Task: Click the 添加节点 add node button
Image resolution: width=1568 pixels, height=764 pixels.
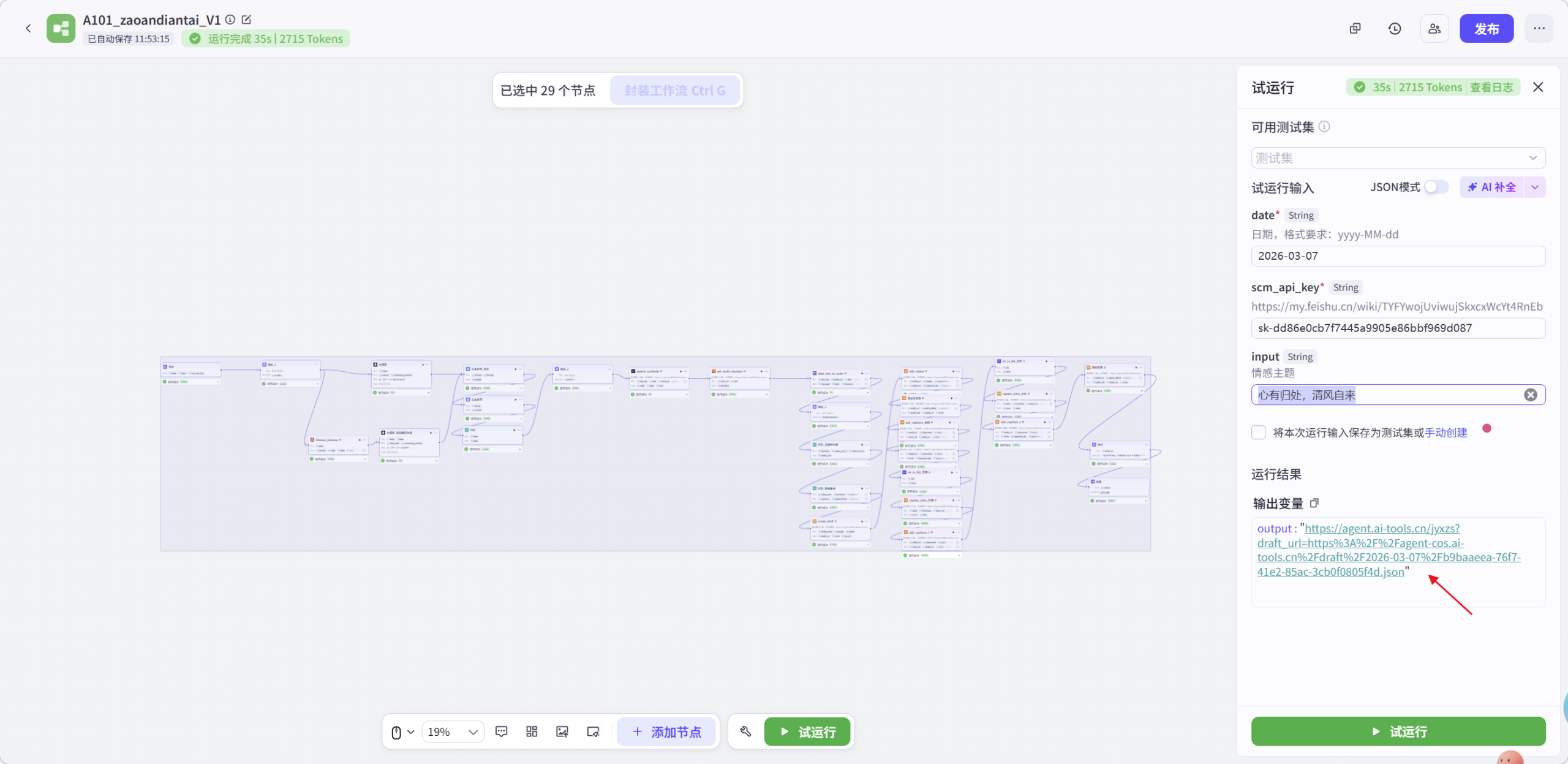Action: pyautogui.click(x=666, y=732)
